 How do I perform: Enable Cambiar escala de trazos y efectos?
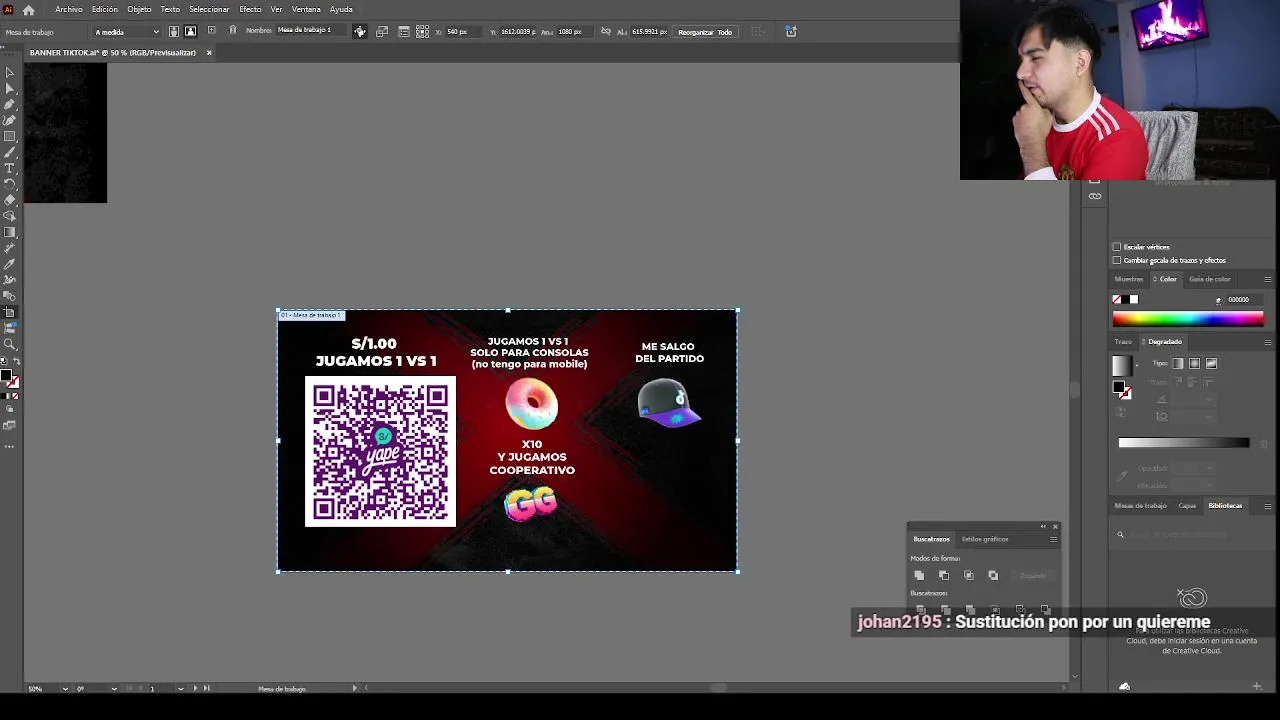(1117, 261)
